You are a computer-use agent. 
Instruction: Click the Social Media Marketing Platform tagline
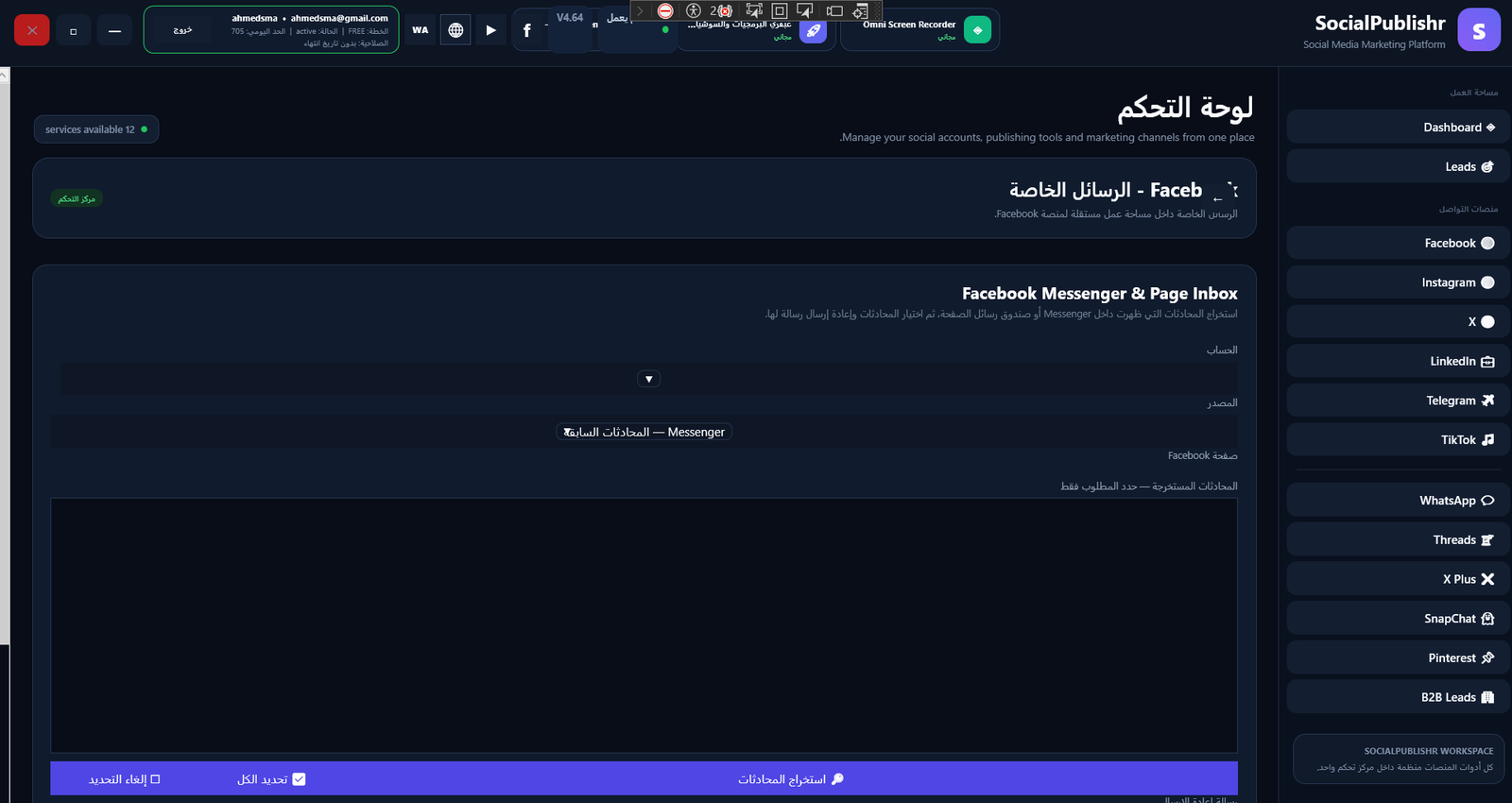click(x=1374, y=44)
